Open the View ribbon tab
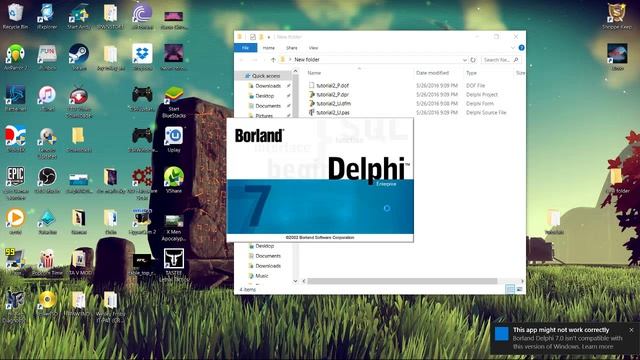The width and height of the screenshot is (640, 360). coord(313,48)
